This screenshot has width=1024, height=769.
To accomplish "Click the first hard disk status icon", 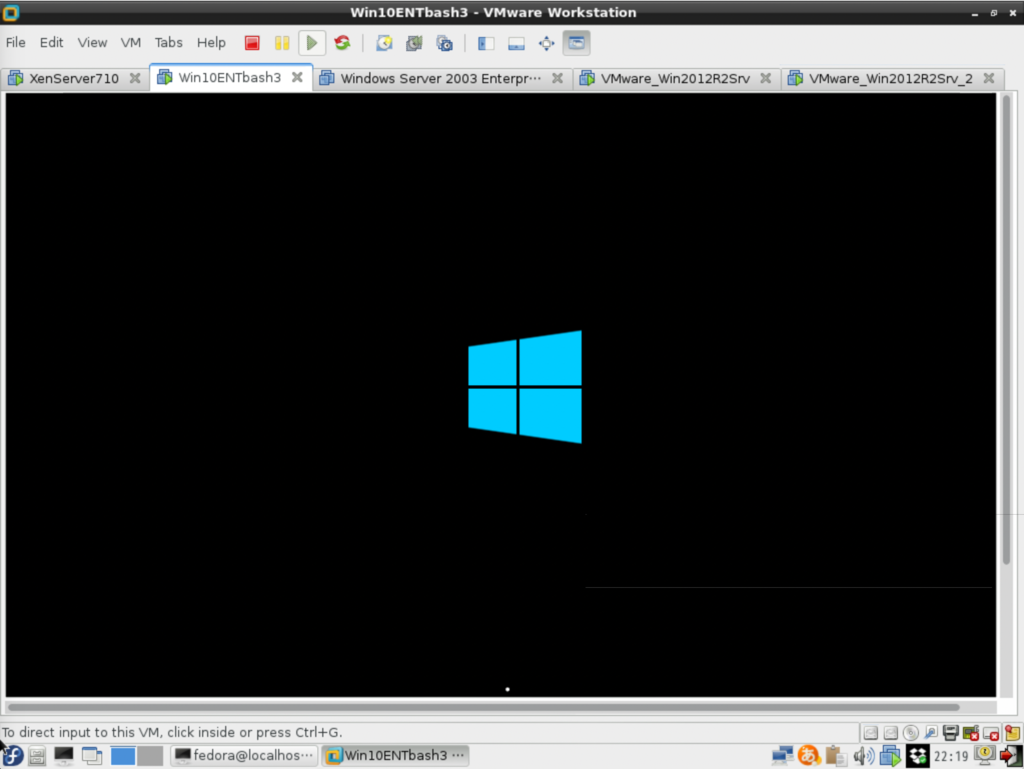I will pyautogui.click(x=871, y=732).
